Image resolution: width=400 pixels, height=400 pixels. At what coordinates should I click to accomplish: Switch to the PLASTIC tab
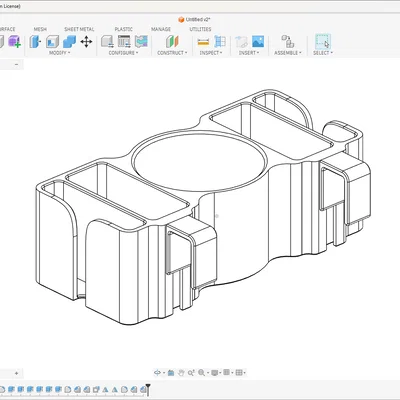click(x=124, y=29)
